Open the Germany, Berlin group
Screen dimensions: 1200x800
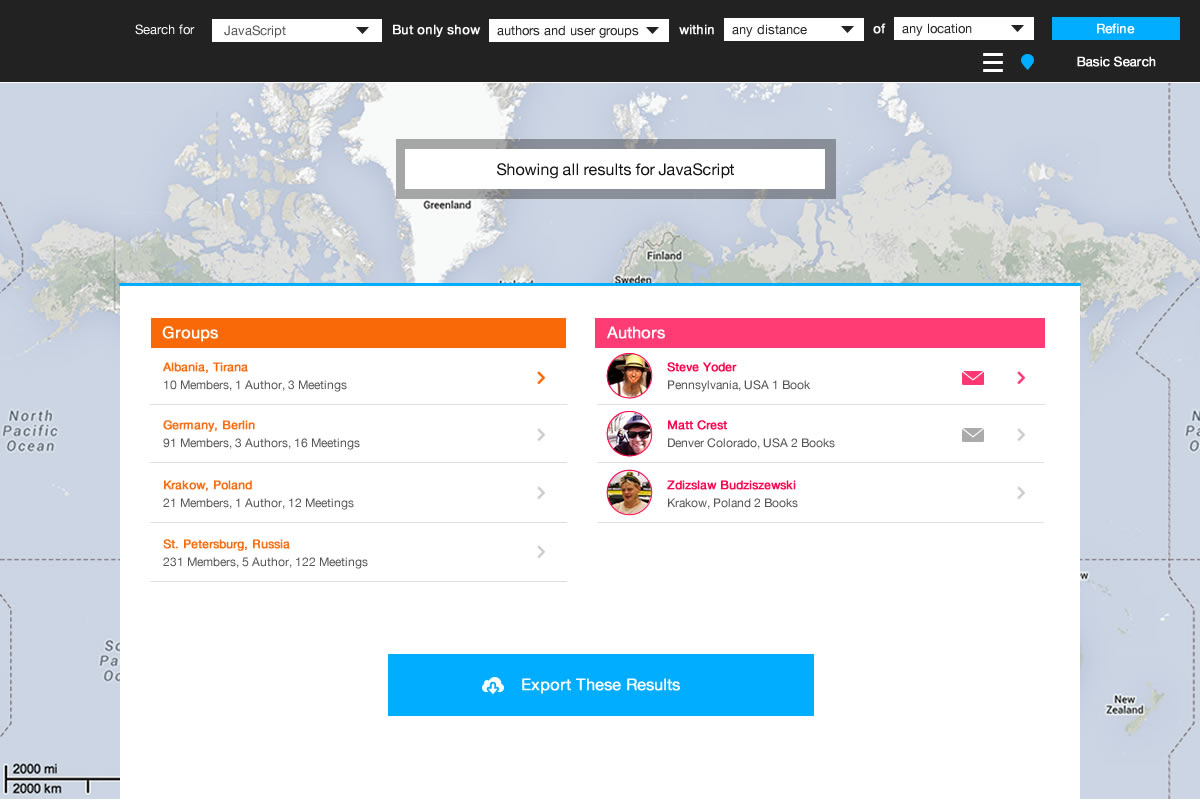[x=209, y=425]
